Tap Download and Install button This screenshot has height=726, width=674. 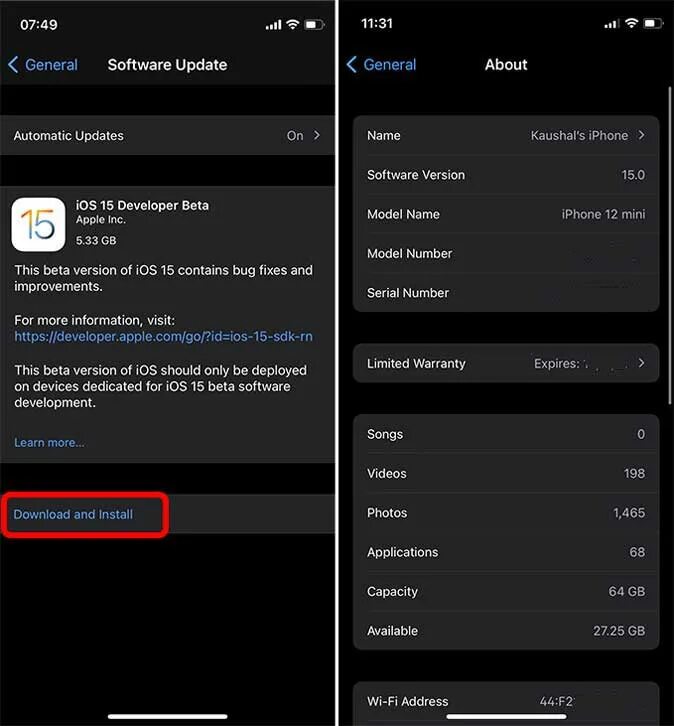pos(73,514)
